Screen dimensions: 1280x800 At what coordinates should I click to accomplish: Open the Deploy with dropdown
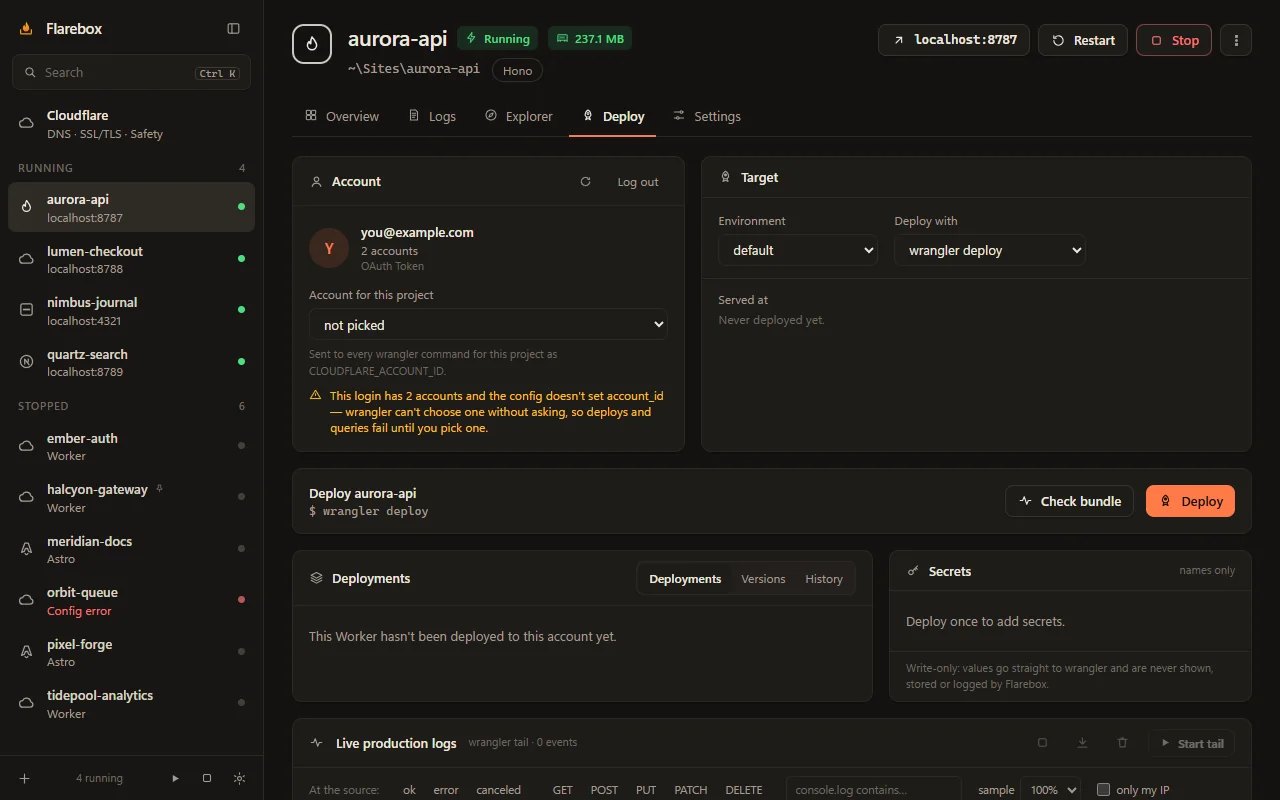990,250
